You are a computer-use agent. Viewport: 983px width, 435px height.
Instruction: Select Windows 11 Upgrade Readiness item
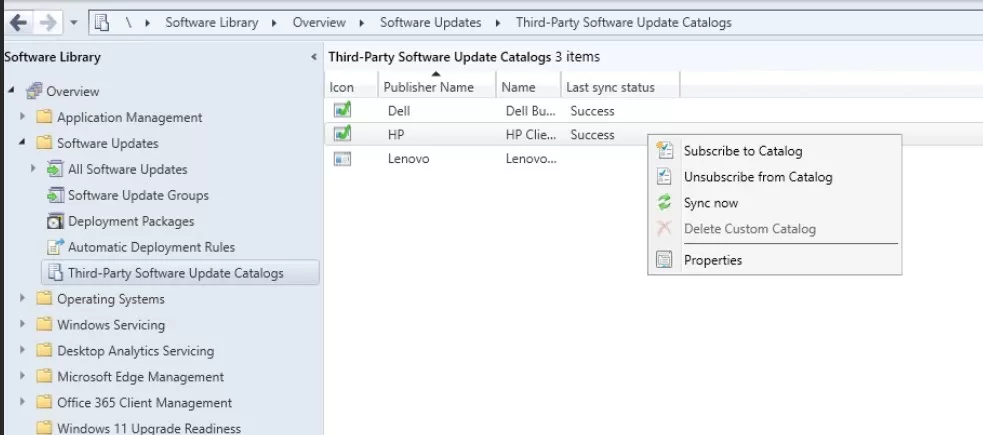pyautogui.click(x=149, y=428)
